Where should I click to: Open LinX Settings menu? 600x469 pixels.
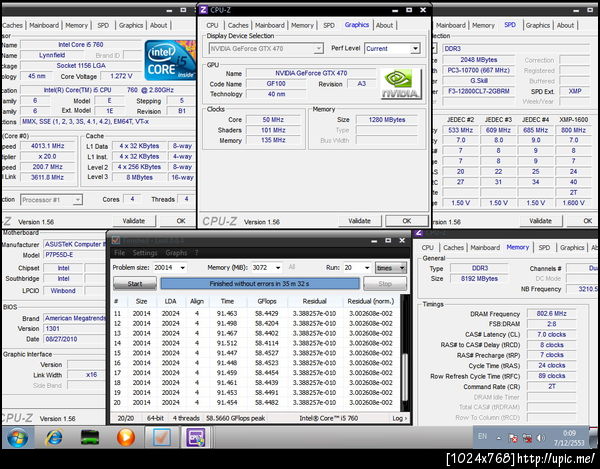[x=145, y=252]
